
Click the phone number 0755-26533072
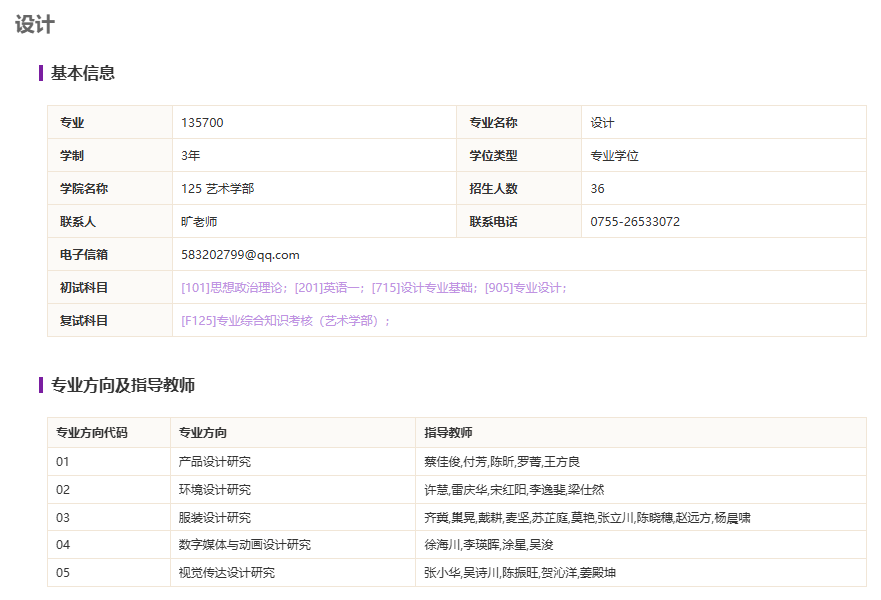(x=635, y=222)
